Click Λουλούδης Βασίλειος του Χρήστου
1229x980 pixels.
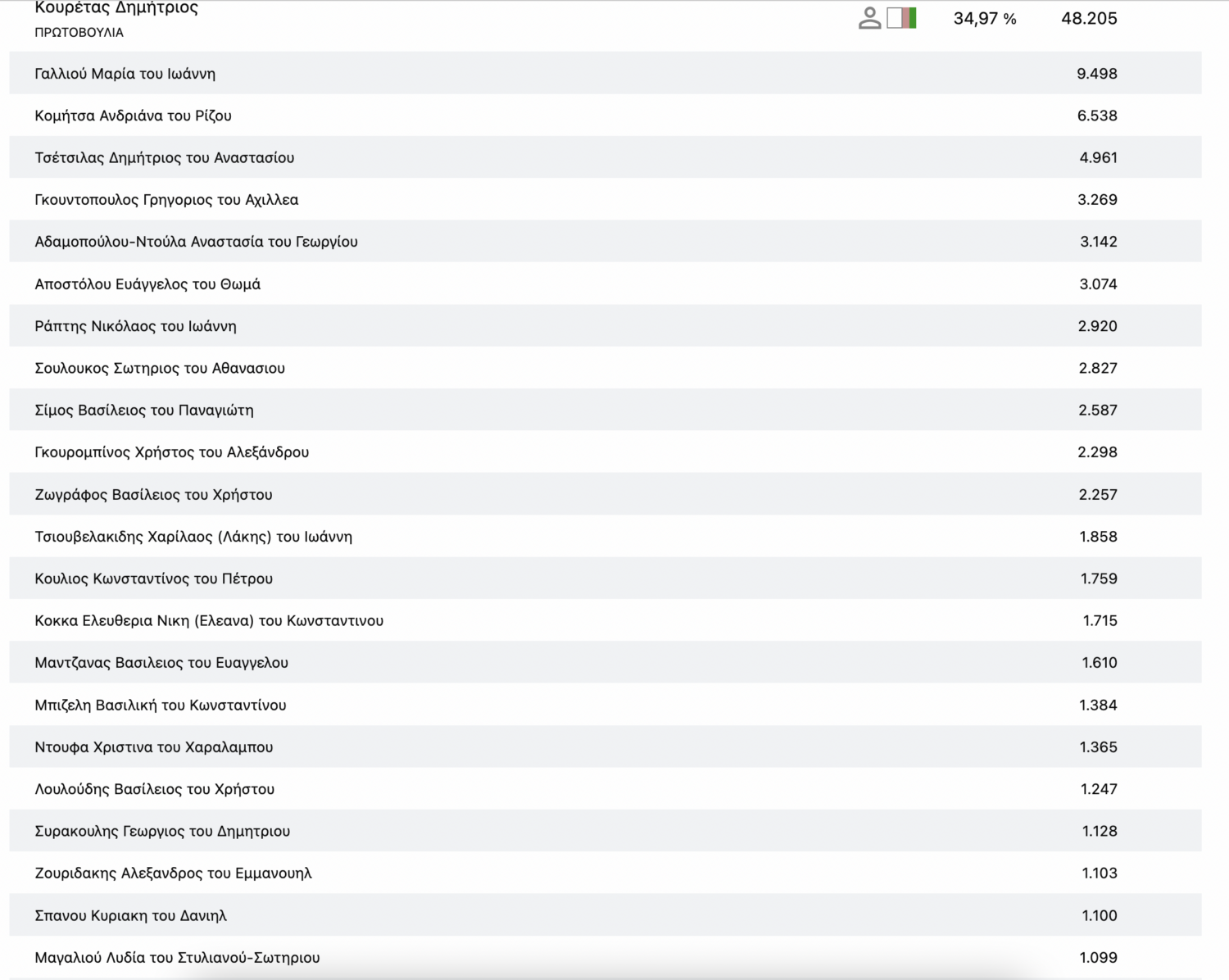click(154, 789)
